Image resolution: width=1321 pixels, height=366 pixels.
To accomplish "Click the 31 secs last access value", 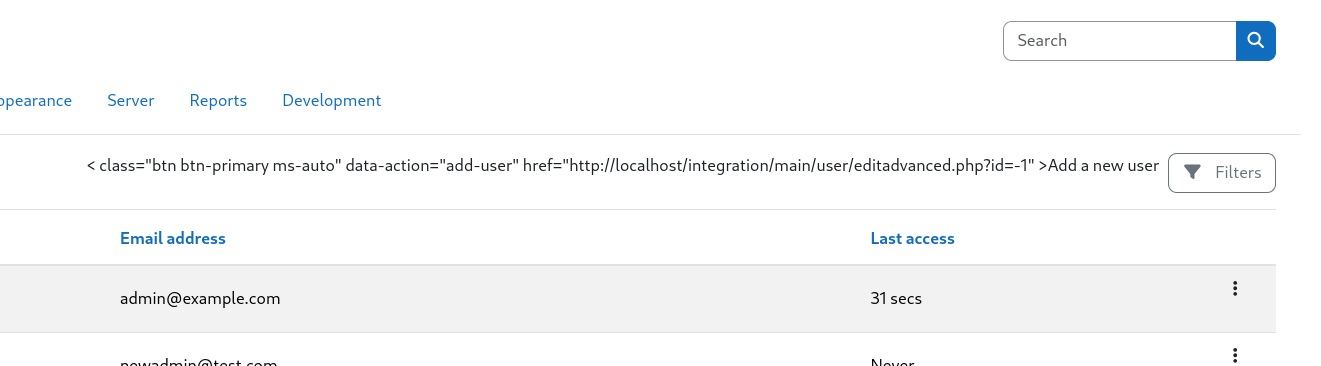I will click(x=896, y=299).
